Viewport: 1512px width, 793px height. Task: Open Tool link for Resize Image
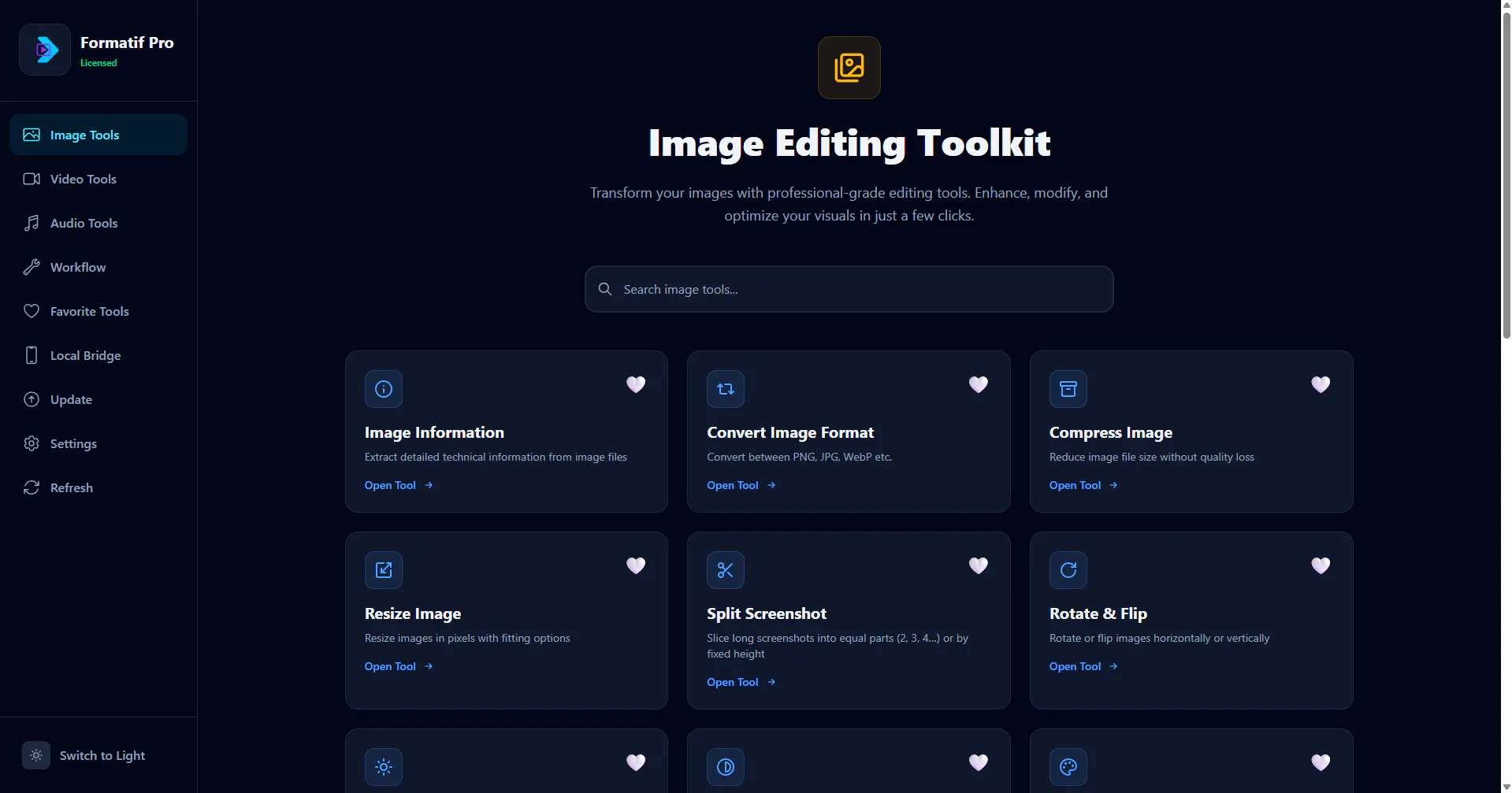[x=399, y=666]
